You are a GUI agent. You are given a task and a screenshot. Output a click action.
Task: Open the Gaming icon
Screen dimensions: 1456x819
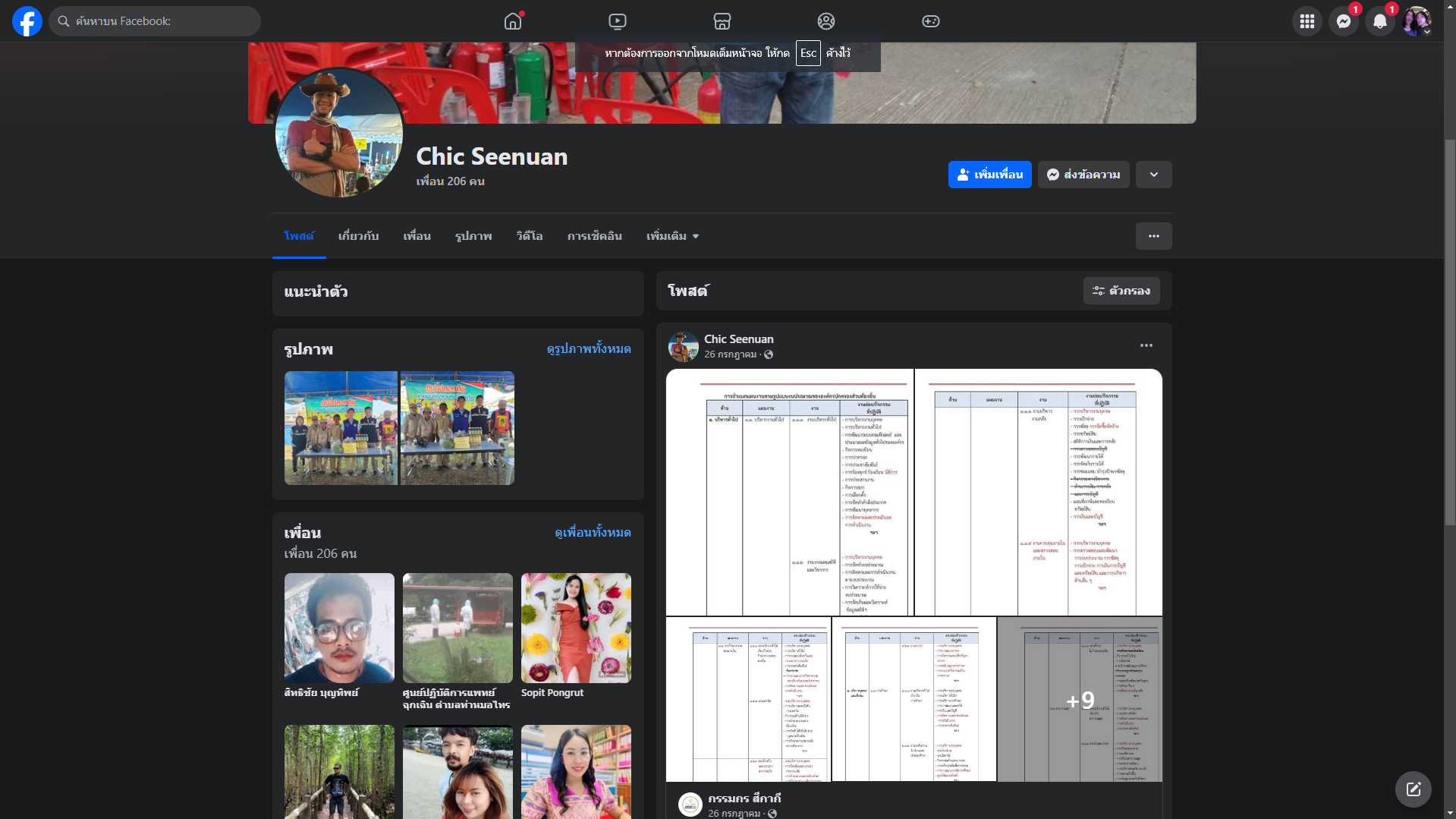point(931,21)
